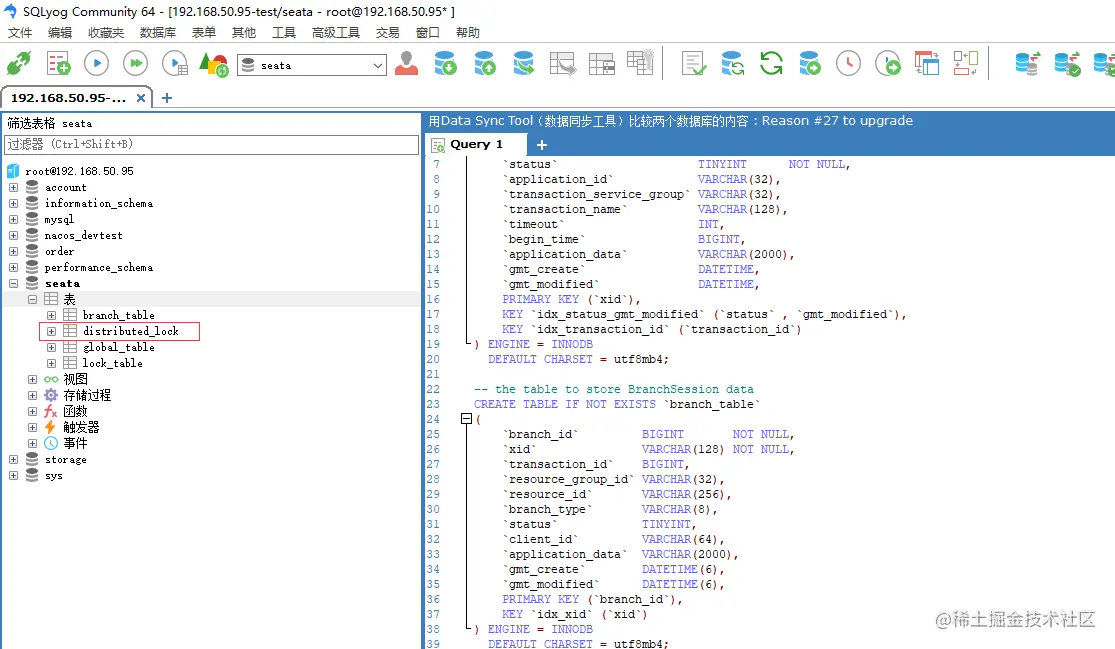Click database icon with green checkmark
The image size is (1115, 649).
coord(1067,64)
